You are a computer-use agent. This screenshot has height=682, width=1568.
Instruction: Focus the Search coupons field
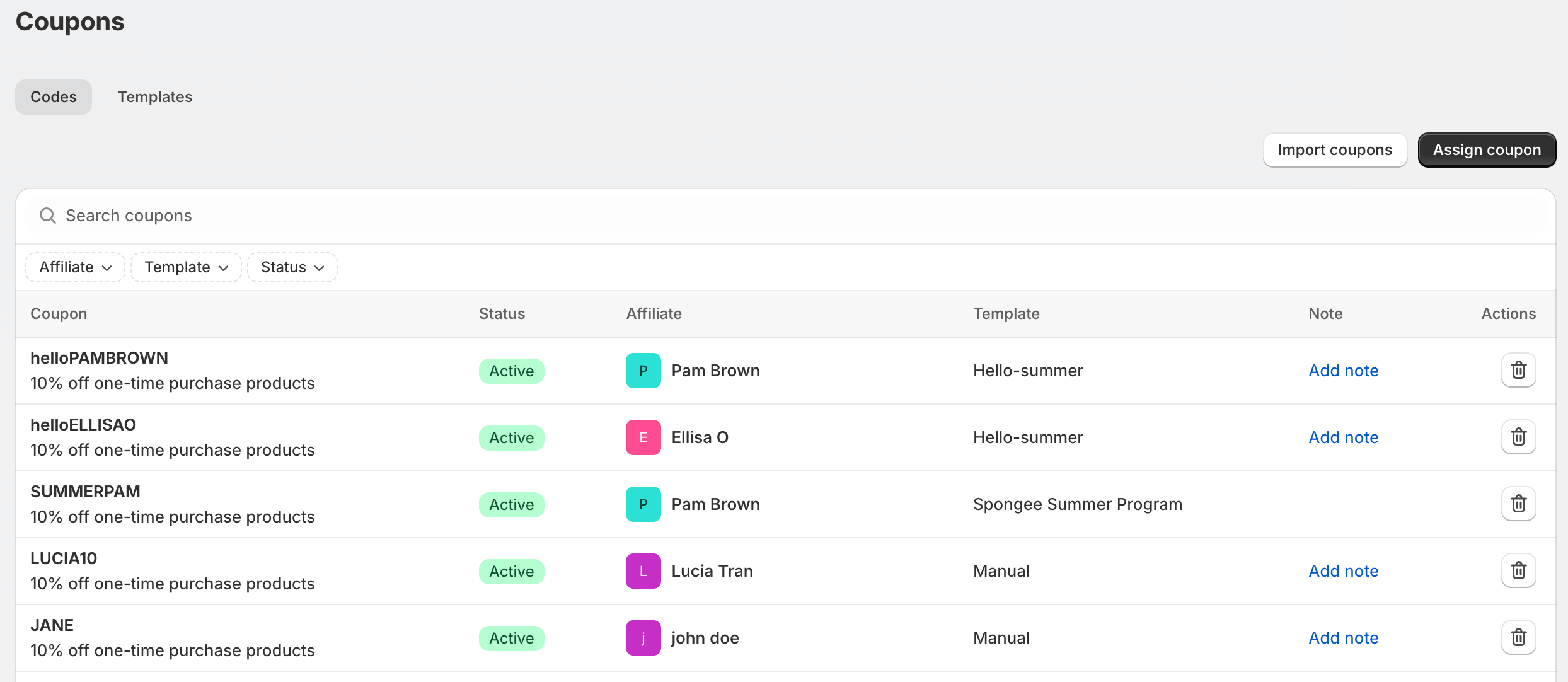[x=756, y=216]
